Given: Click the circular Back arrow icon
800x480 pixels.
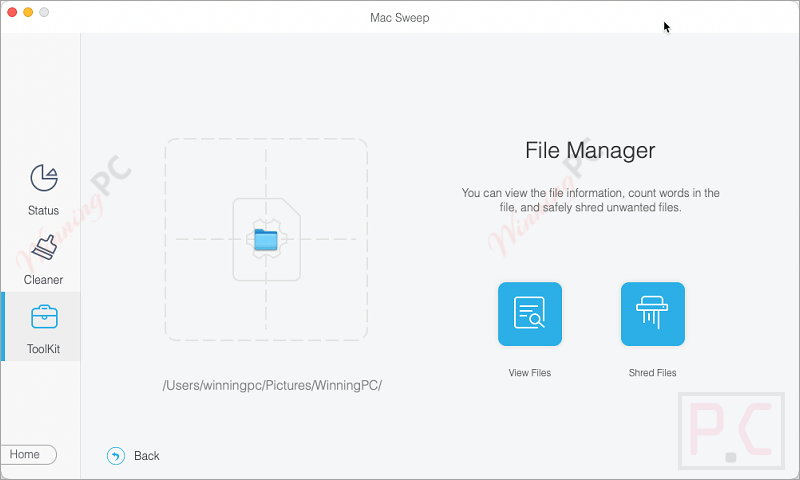Looking at the screenshot, I should 116,456.
